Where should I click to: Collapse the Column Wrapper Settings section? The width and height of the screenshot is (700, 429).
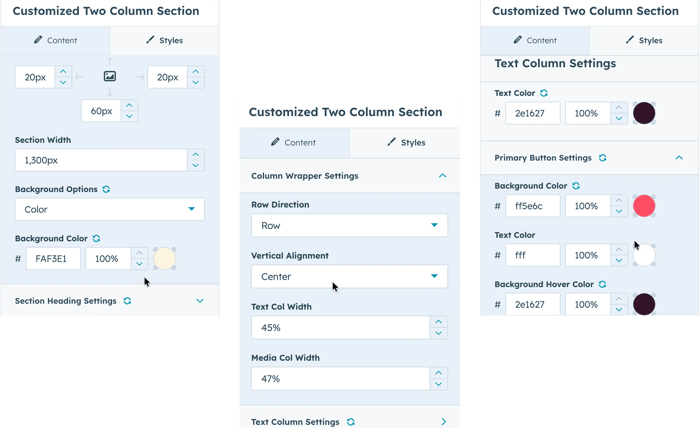[443, 176]
